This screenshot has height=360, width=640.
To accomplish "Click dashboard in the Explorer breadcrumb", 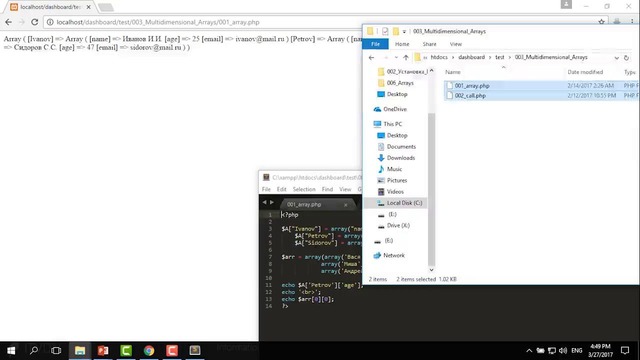I will [x=471, y=57].
